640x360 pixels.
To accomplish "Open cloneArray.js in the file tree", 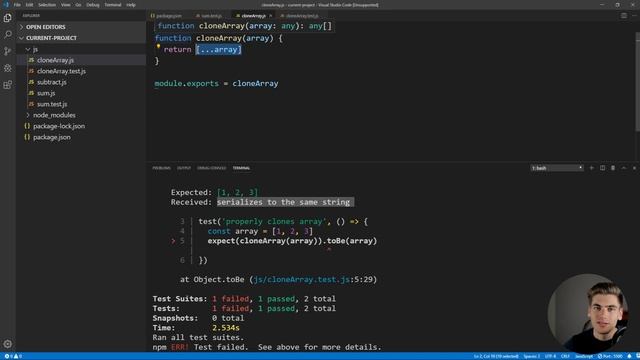I will (81, 60).
